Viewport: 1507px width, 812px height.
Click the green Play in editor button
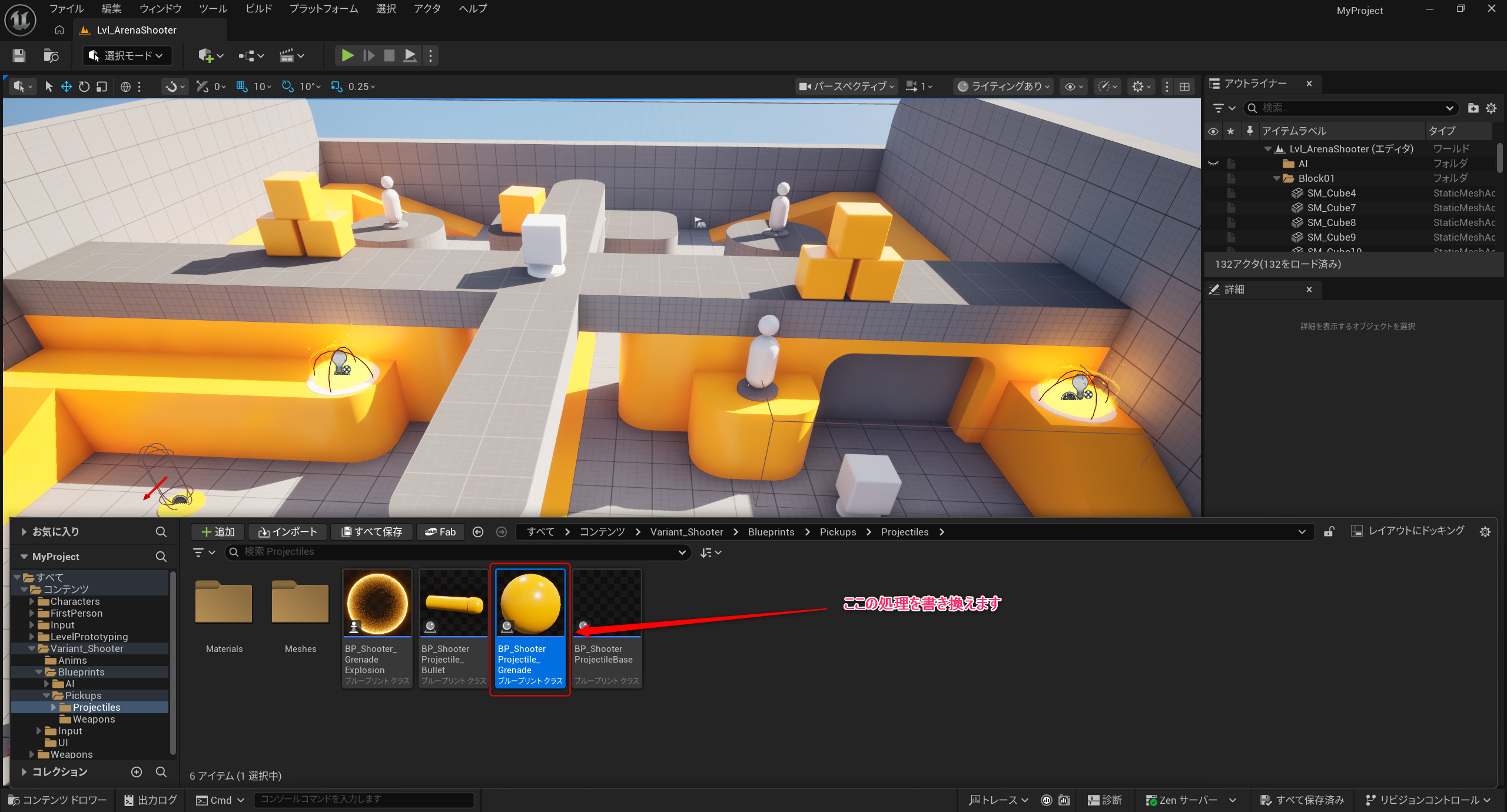click(347, 55)
